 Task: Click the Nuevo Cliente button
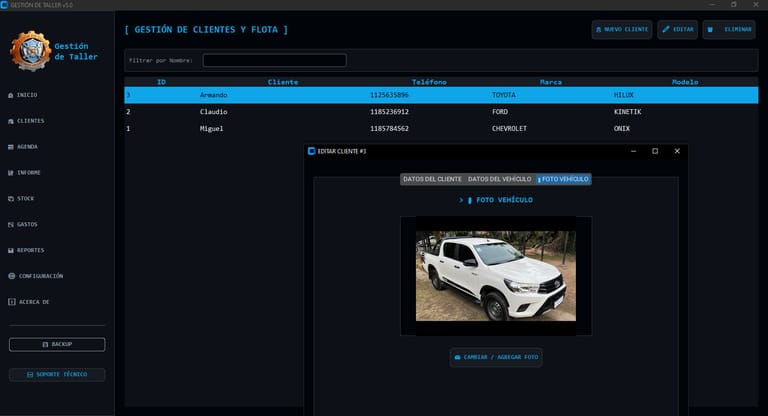pyautogui.click(x=622, y=30)
